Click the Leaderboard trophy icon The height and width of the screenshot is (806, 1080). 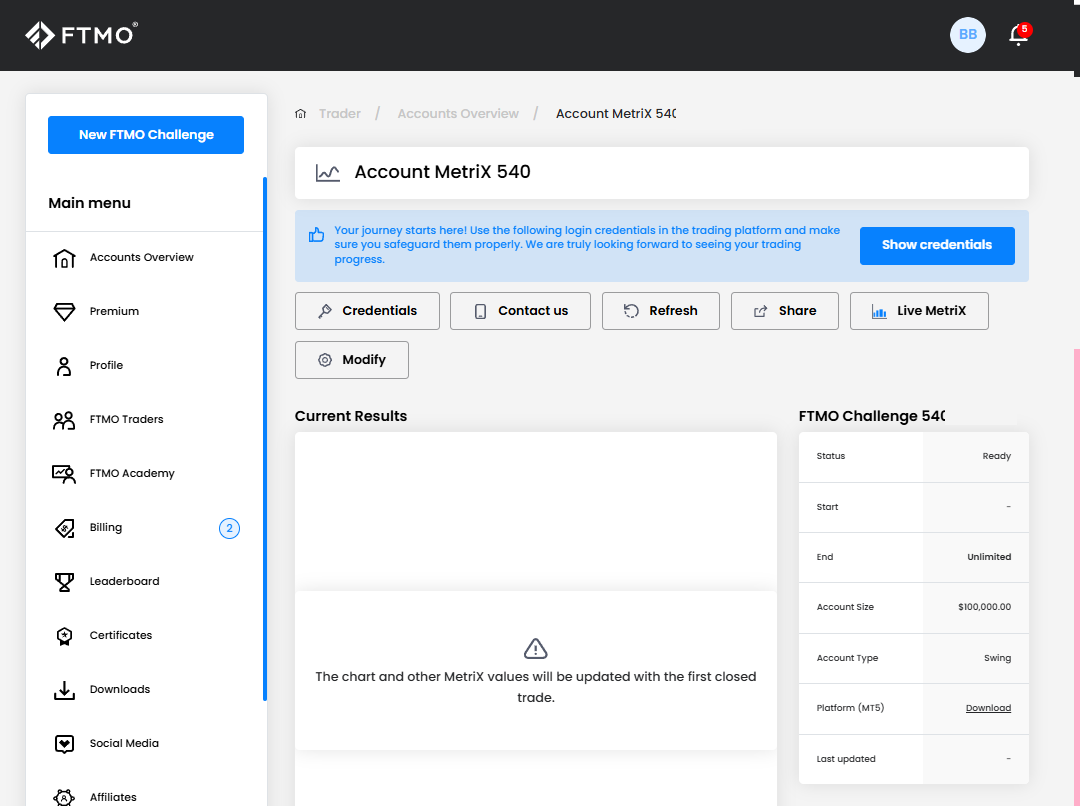pos(64,581)
